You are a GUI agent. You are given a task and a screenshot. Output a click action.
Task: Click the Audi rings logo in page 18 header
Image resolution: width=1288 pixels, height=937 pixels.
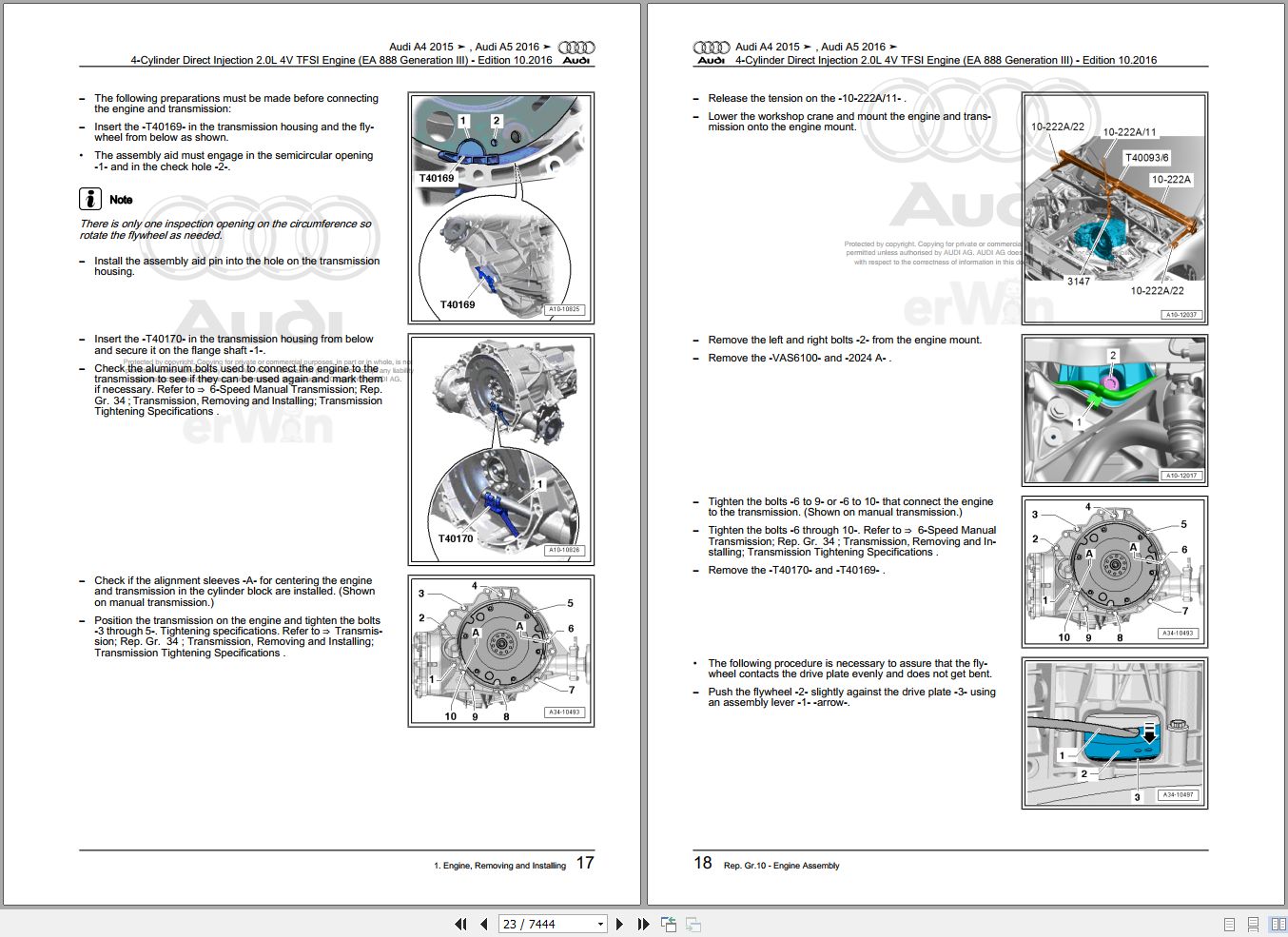coord(712,48)
